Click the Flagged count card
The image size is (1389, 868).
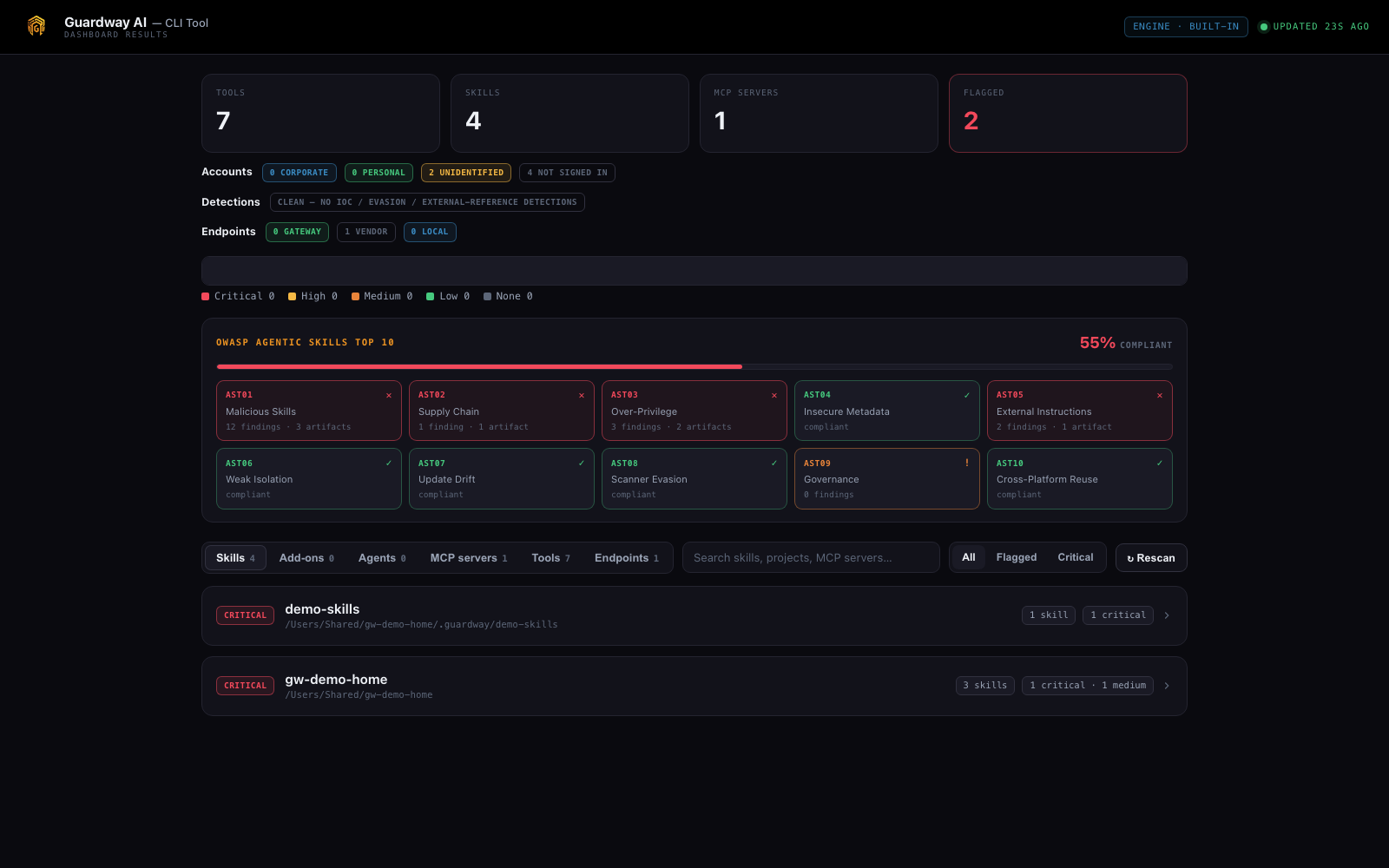click(x=1068, y=113)
